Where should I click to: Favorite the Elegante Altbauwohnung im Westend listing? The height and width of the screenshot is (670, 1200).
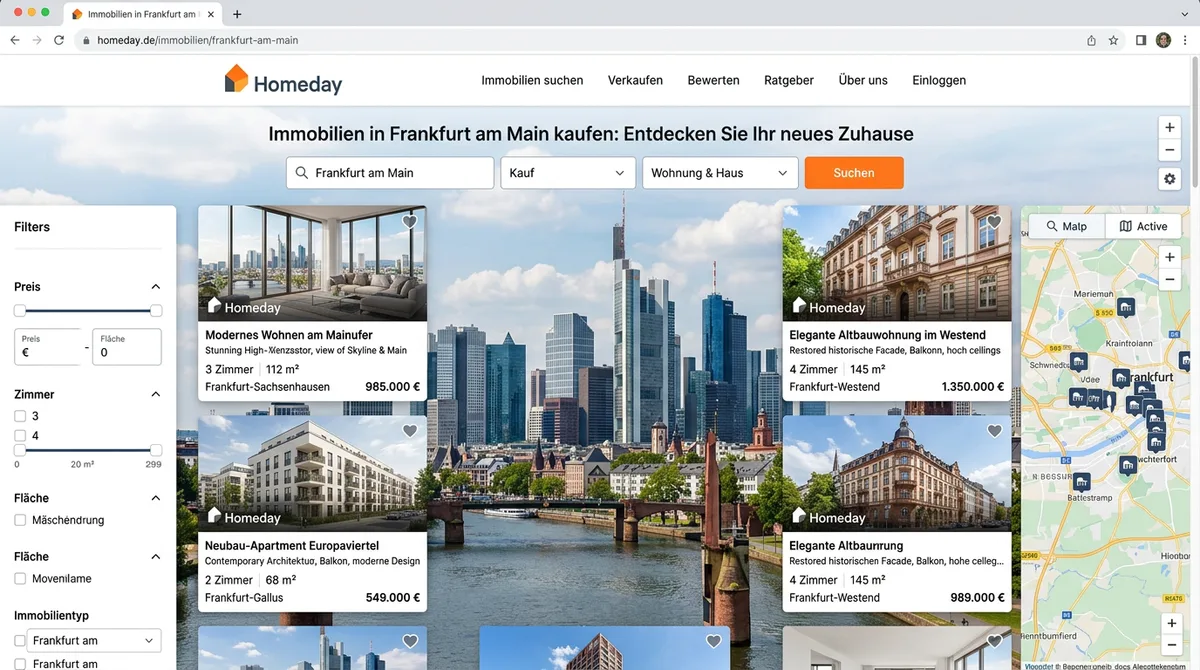pyautogui.click(x=994, y=221)
